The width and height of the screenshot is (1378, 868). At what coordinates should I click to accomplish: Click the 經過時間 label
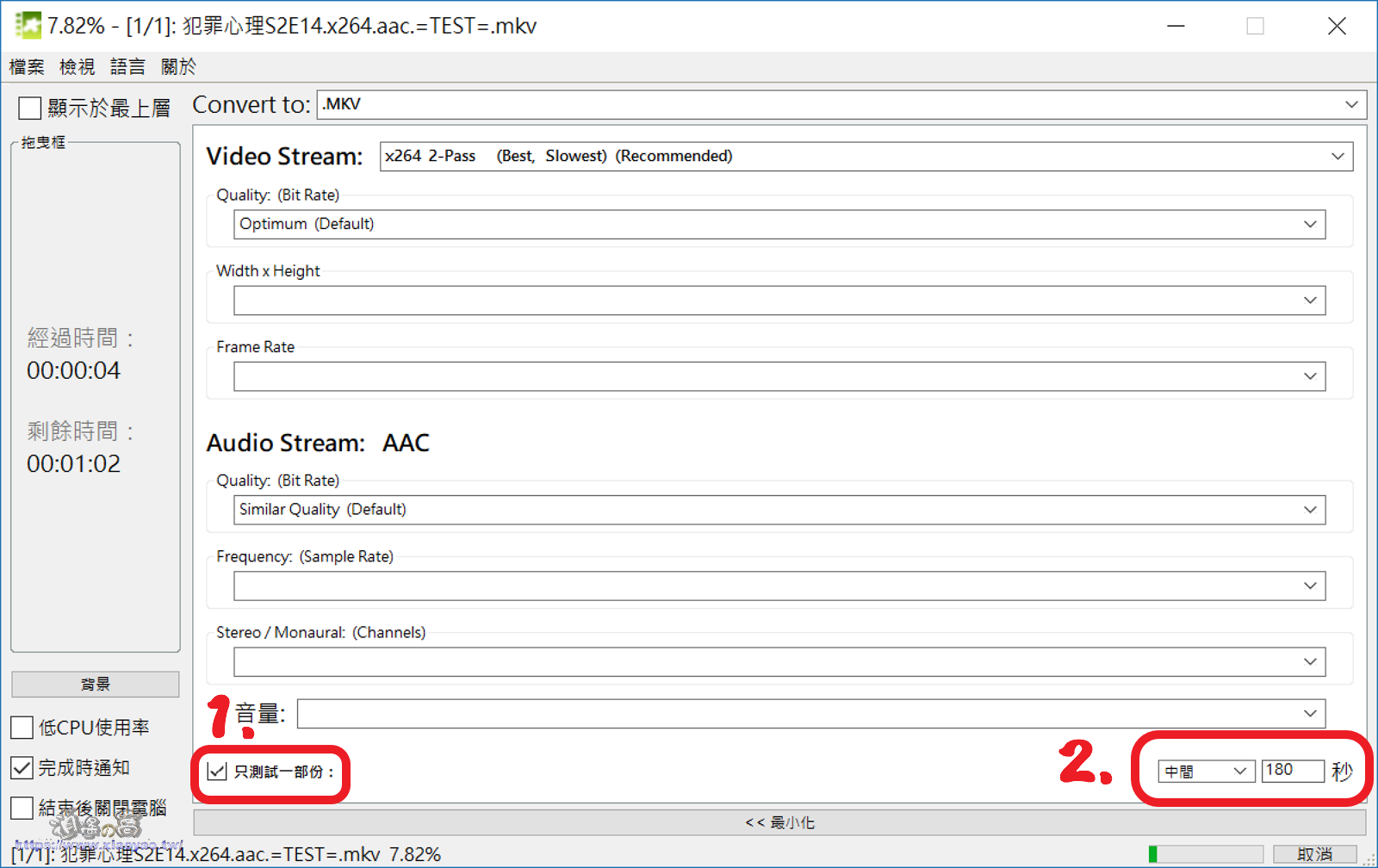[80, 338]
